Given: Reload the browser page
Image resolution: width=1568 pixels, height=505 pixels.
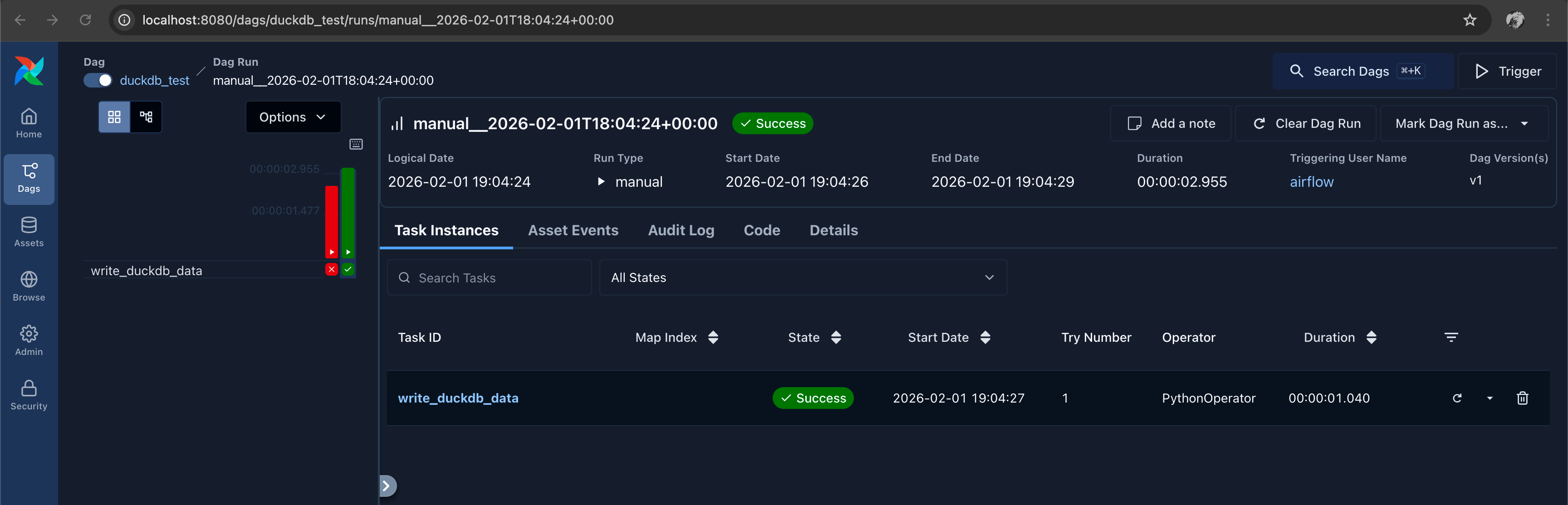Looking at the screenshot, I should (x=85, y=20).
